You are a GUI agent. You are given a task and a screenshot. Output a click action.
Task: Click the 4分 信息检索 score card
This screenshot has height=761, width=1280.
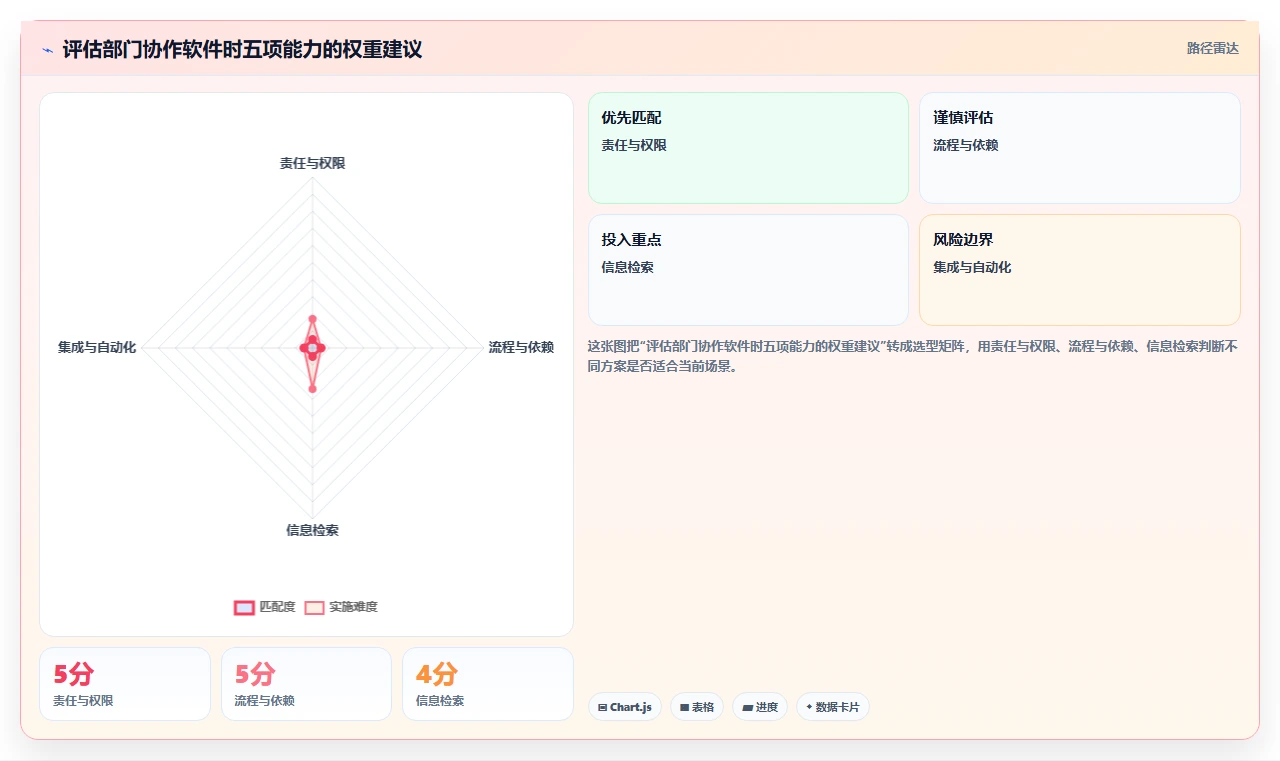tap(488, 684)
